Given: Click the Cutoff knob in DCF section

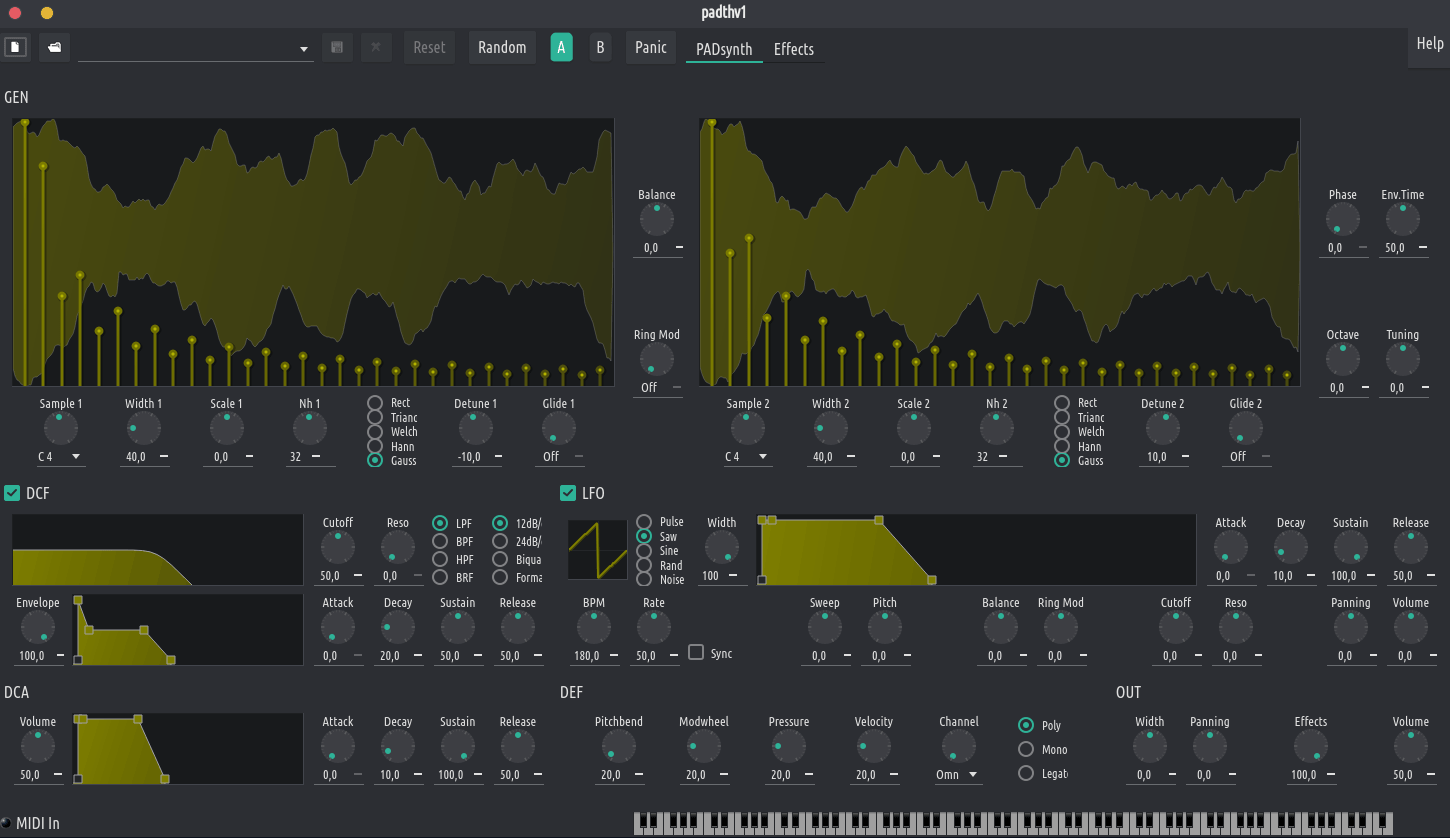Looking at the screenshot, I should (x=338, y=547).
